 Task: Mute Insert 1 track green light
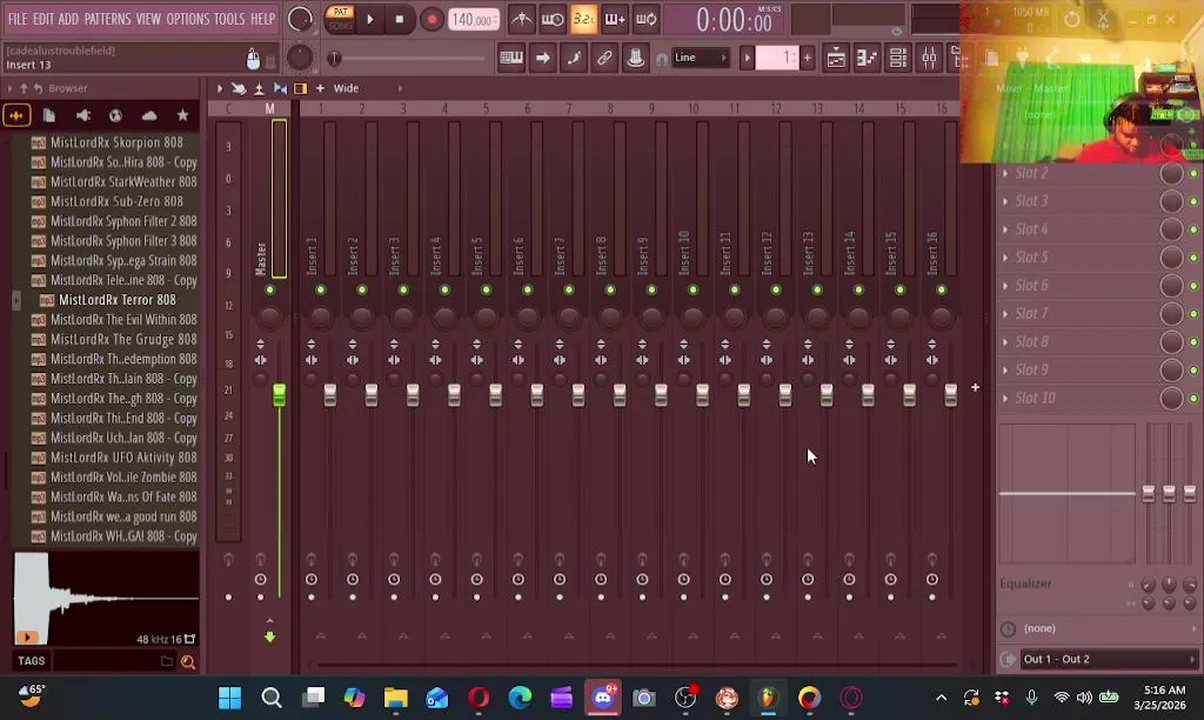click(x=320, y=290)
